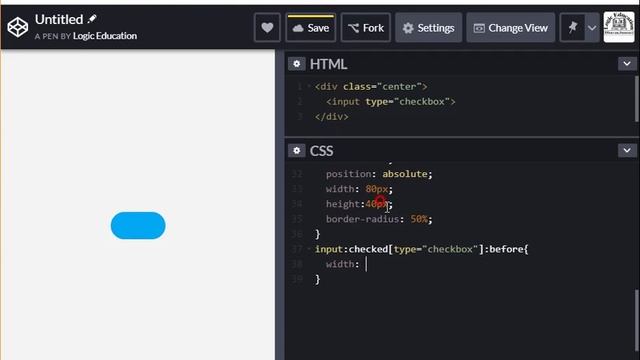This screenshot has height=360, width=640.
Task: Click the position: absolute line
Action: (x=379, y=174)
